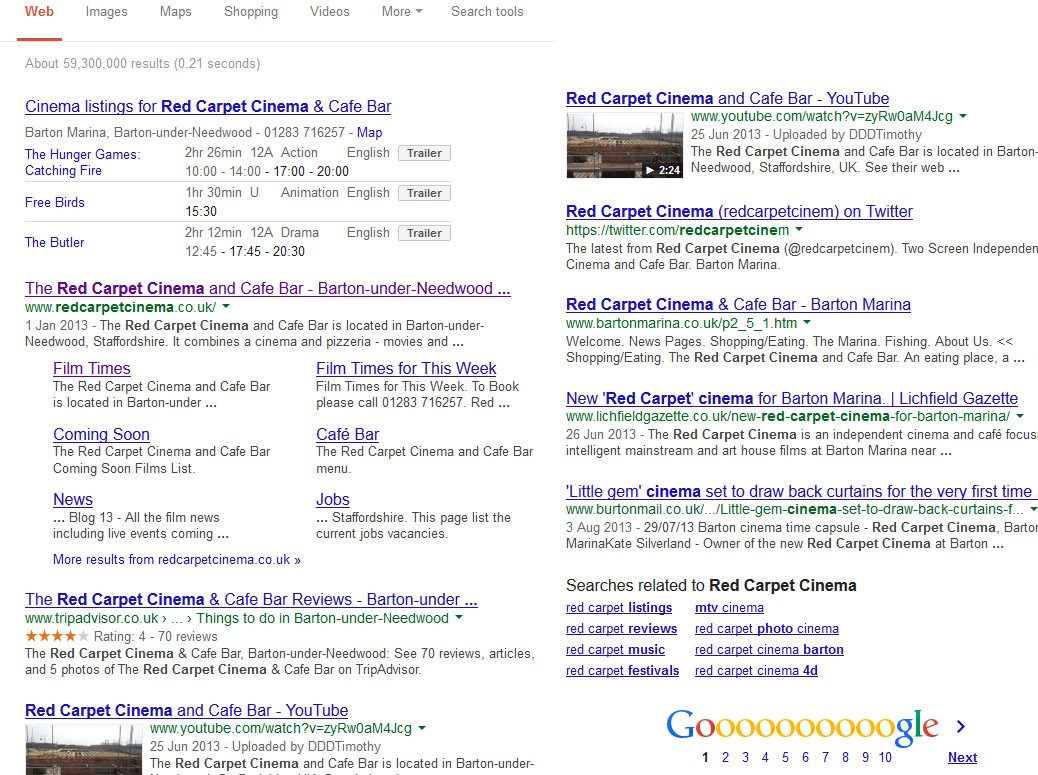
Task: Search related: mtv cinema
Action: [730, 608]
